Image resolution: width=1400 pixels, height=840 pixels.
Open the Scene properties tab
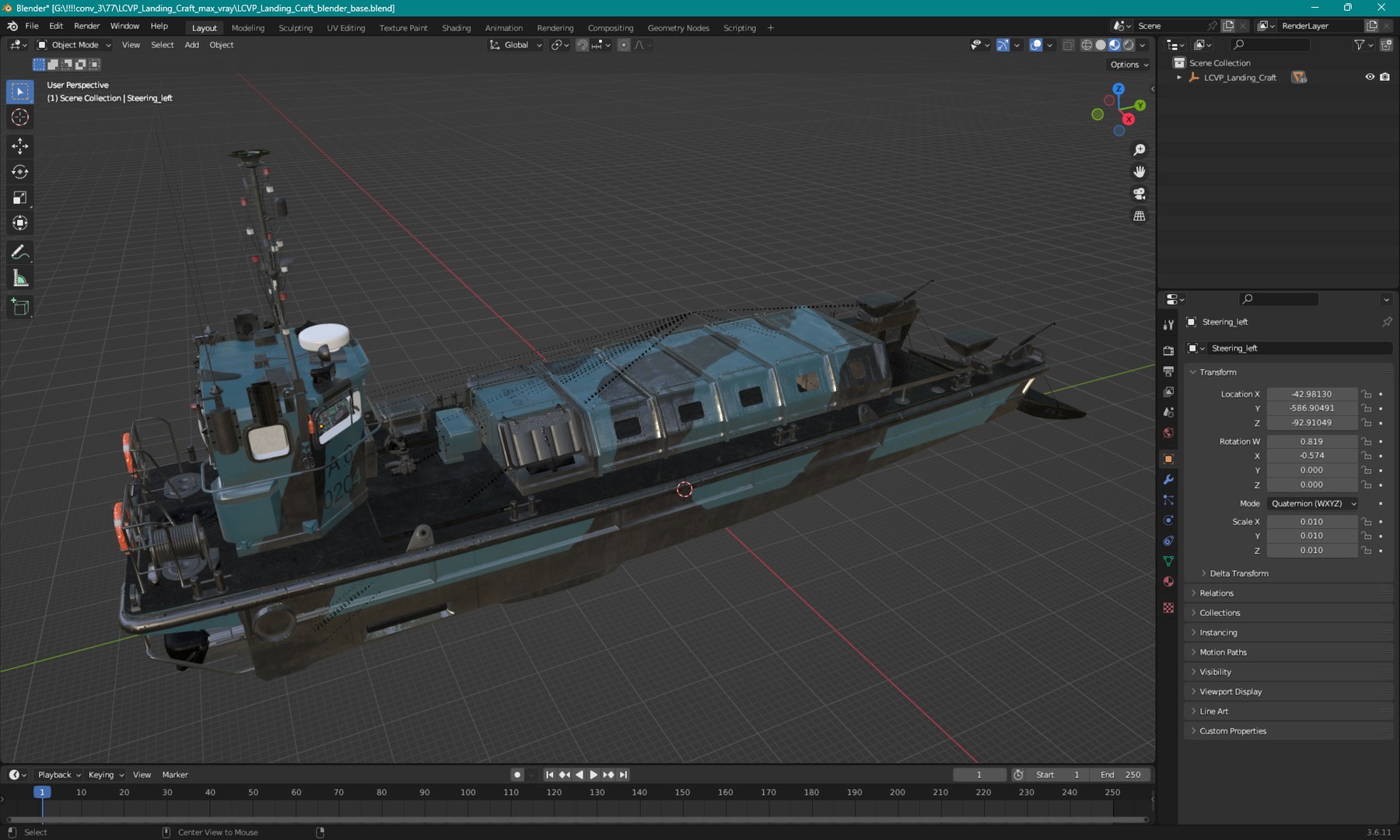coord(1168,412)
